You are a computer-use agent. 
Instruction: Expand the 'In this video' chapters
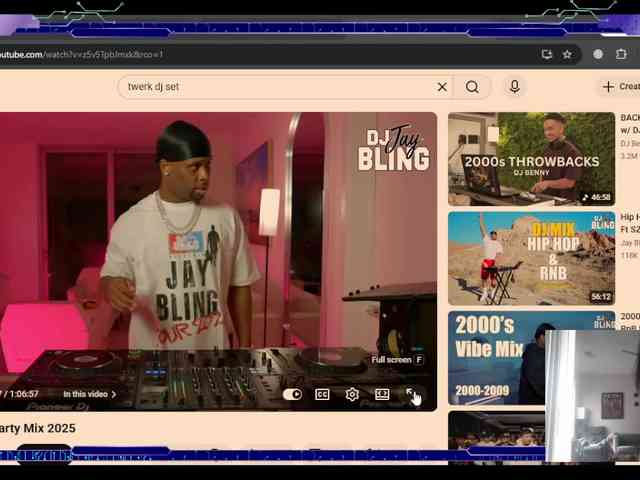pos(89,394)
